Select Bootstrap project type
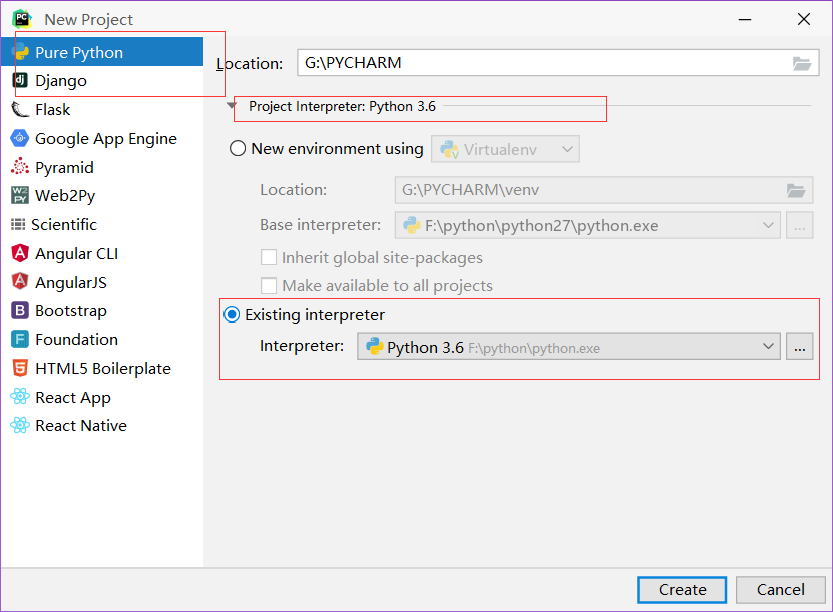 pos(102,310)
